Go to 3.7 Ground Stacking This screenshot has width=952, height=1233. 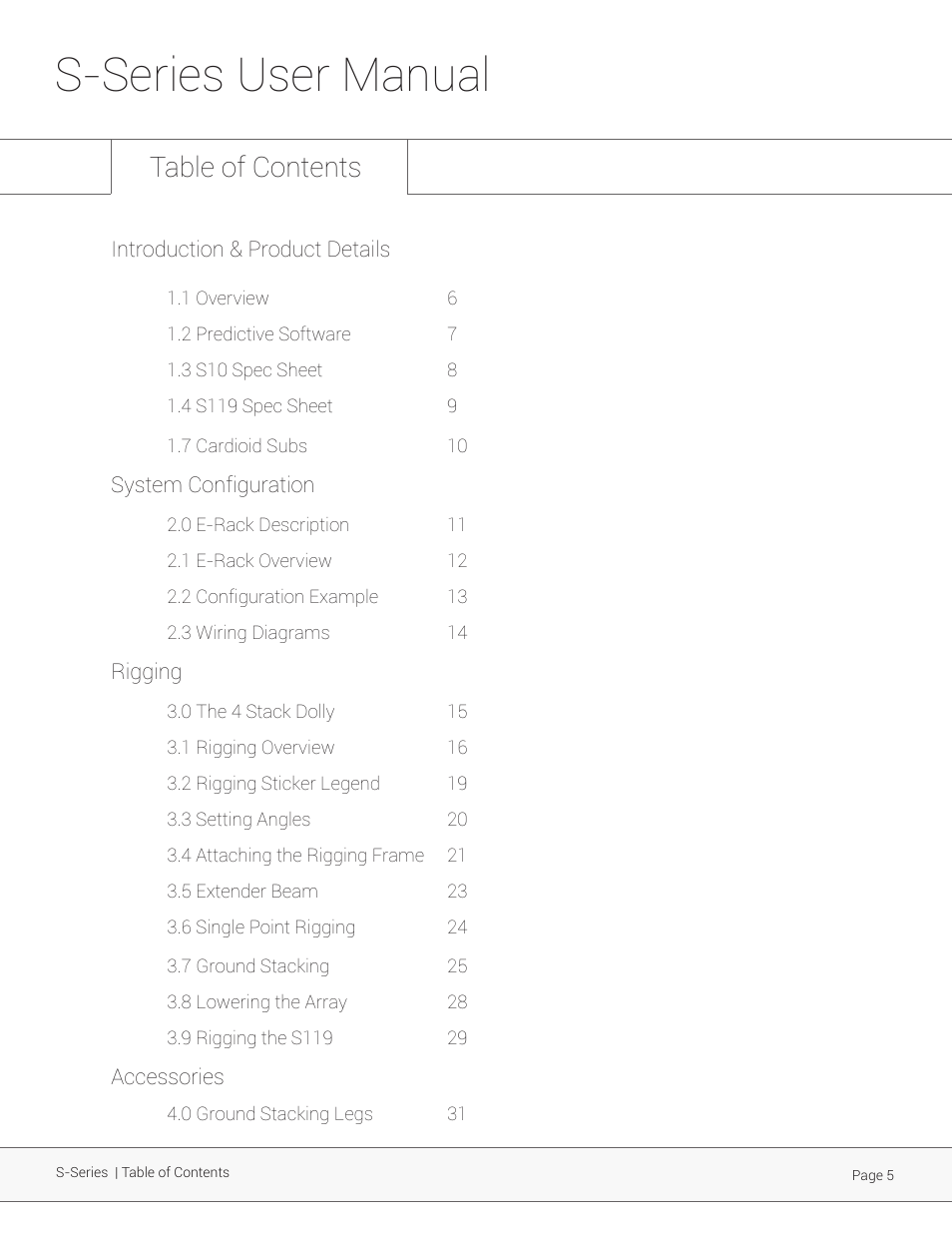pos(247,966)
